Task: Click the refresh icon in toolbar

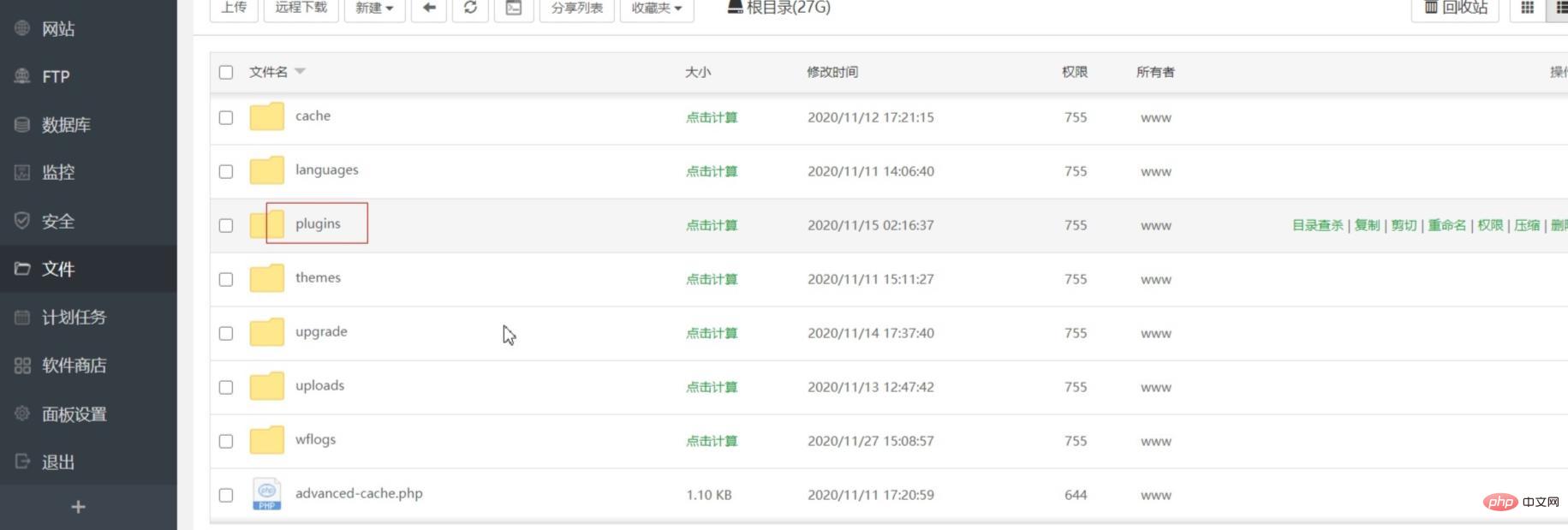Action: [x=470, y=9]
